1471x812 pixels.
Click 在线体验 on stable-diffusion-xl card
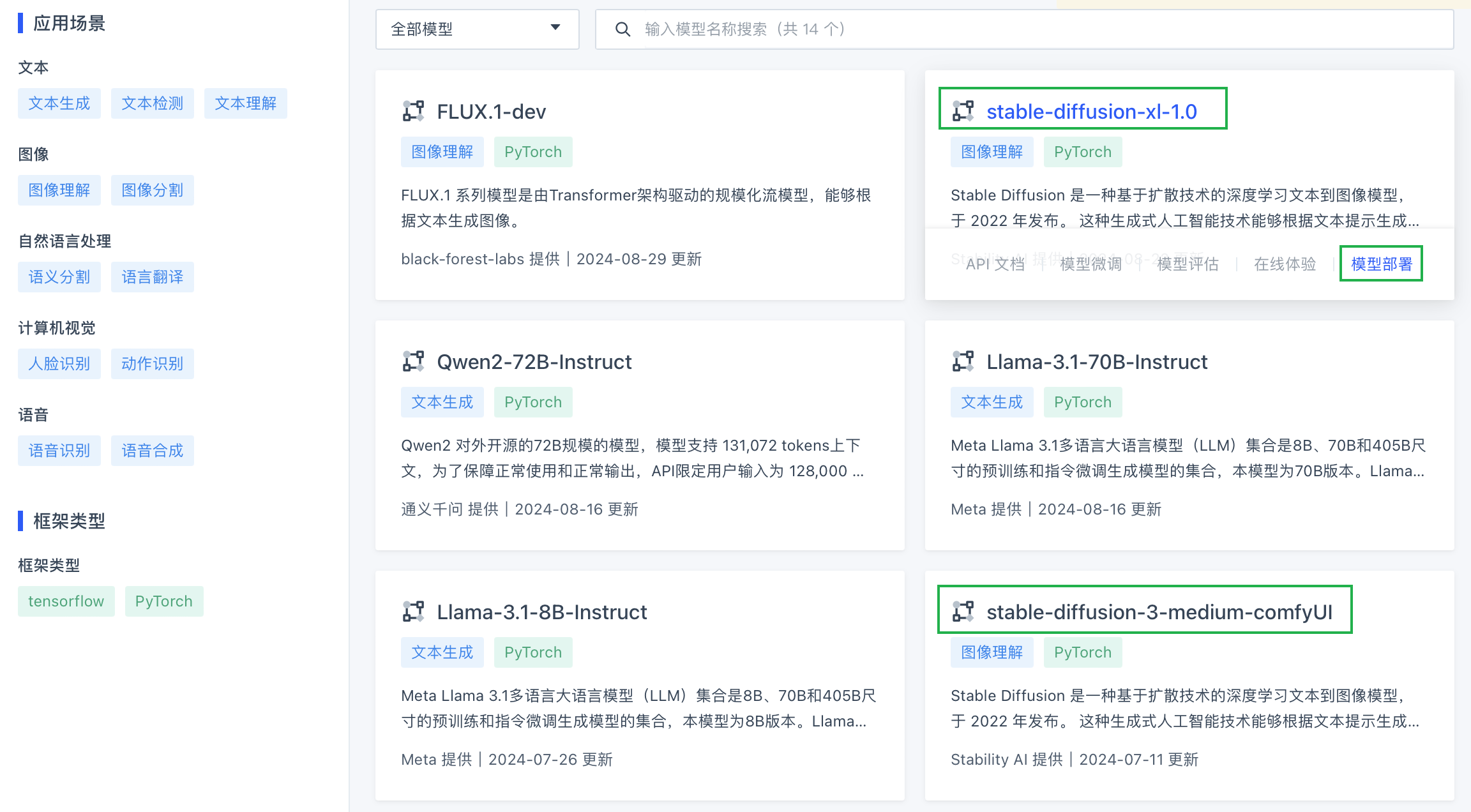[x=1285, y=264]
